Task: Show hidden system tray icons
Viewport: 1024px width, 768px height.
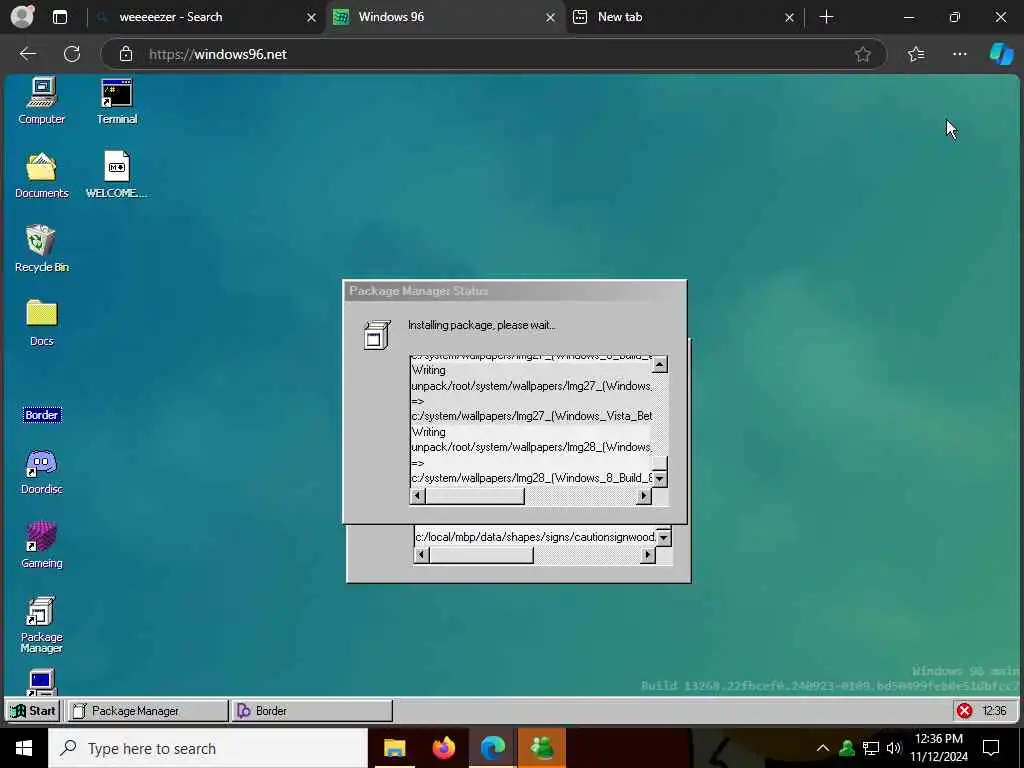Action: [x=823, y=748]
